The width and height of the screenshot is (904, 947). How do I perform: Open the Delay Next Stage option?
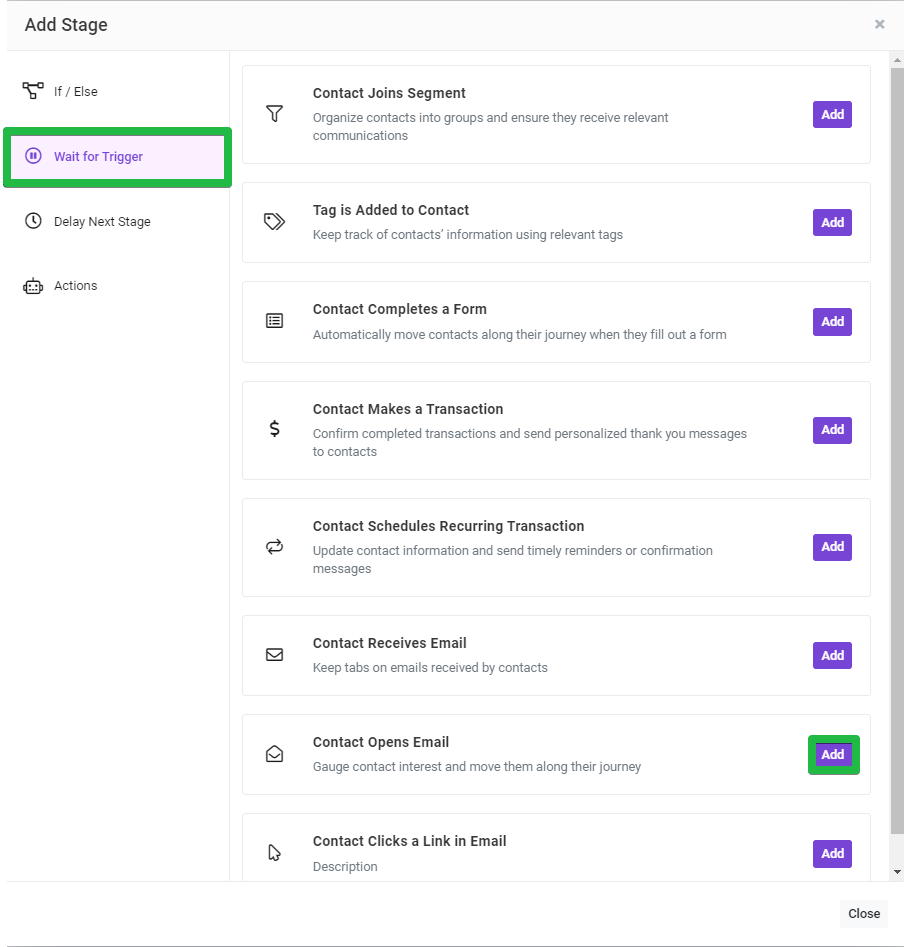[x=118, y=222]
